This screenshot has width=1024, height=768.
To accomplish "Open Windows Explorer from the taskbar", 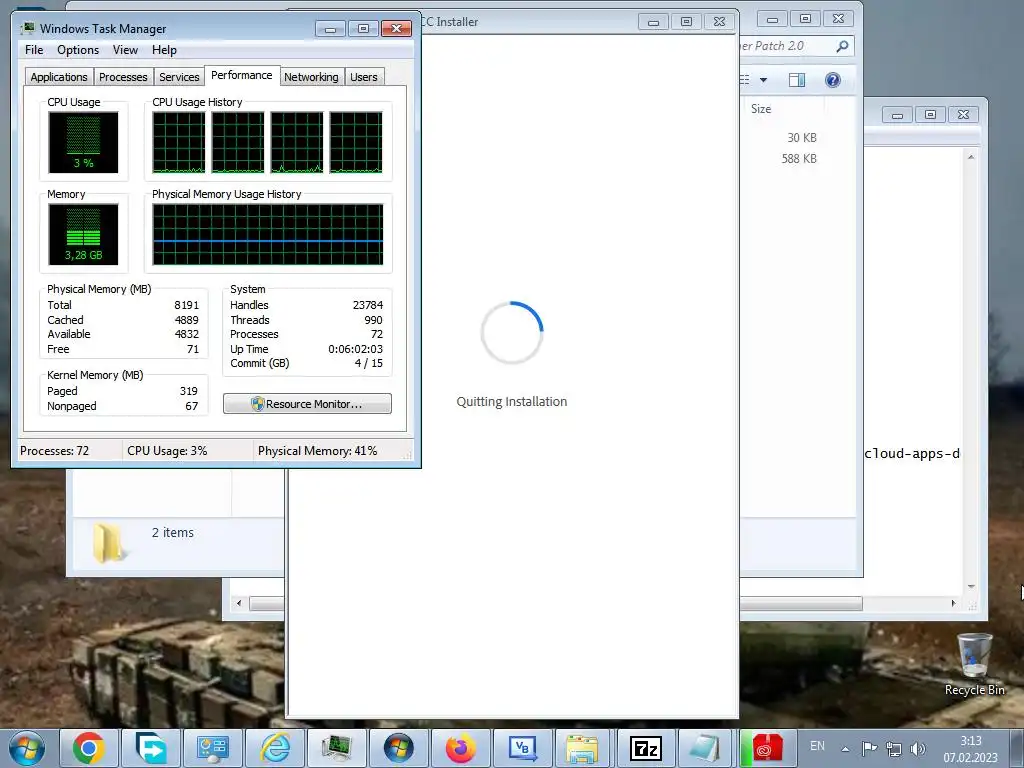I will 583,748.
